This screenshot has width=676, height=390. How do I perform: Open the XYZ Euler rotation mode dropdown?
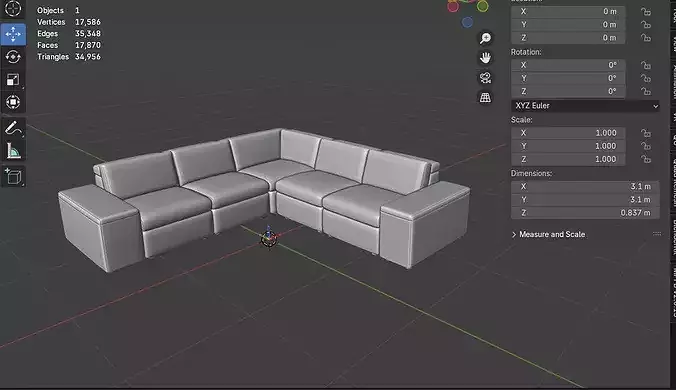click(585, 106)
